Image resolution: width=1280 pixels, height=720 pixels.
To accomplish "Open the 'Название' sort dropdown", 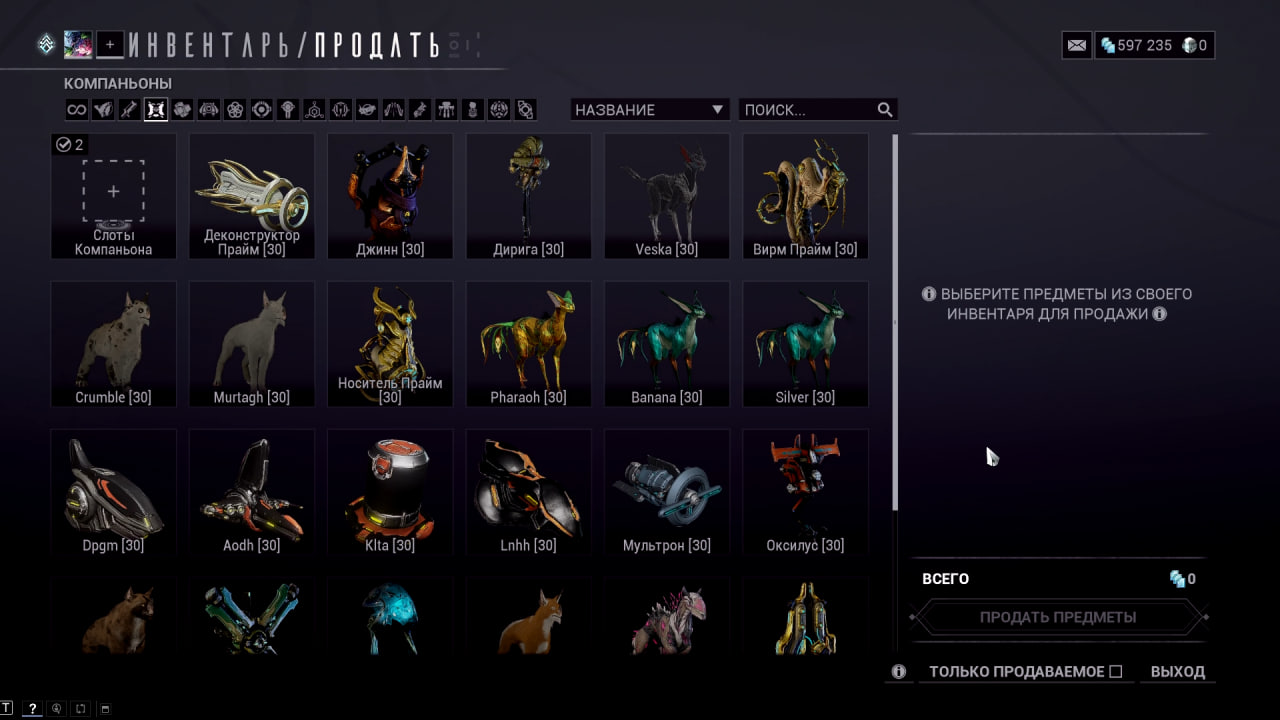I will 650,110.
